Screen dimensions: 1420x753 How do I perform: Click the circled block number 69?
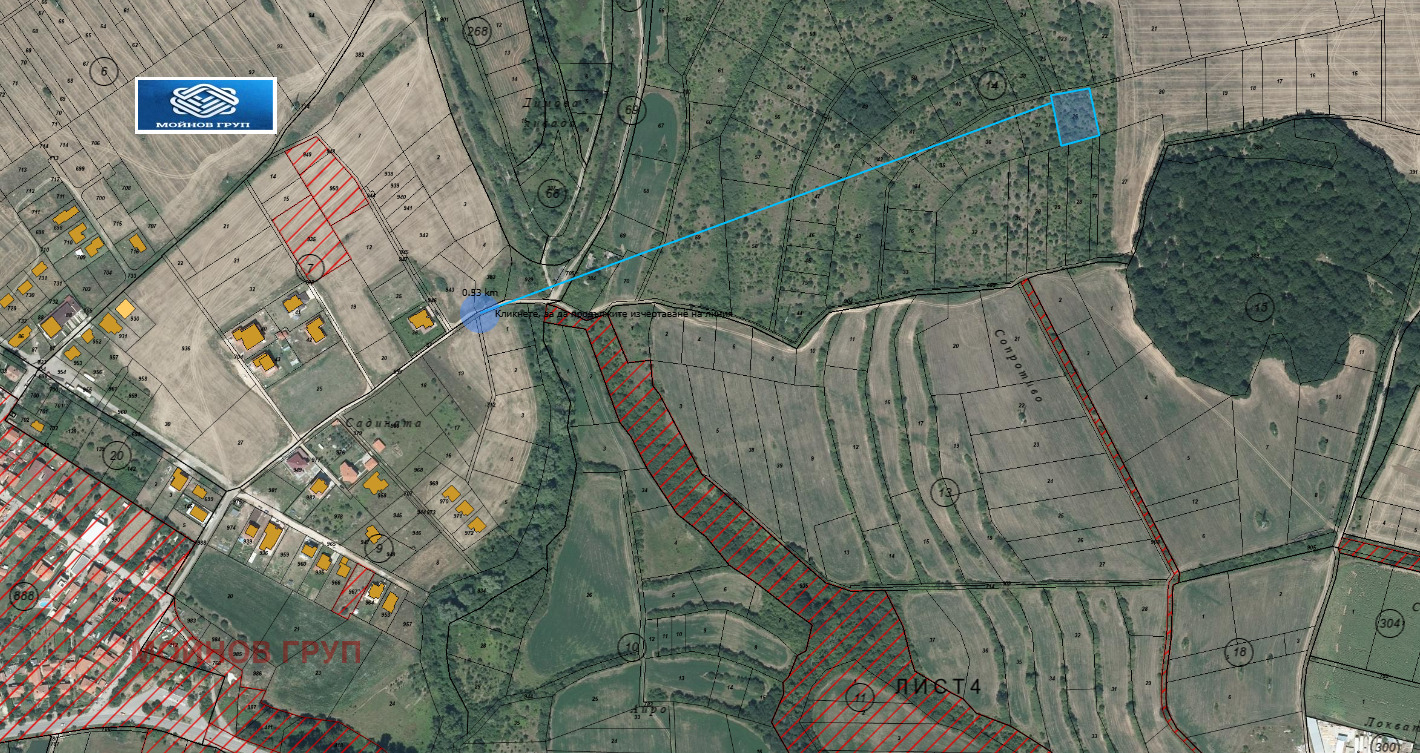[630, 109]
